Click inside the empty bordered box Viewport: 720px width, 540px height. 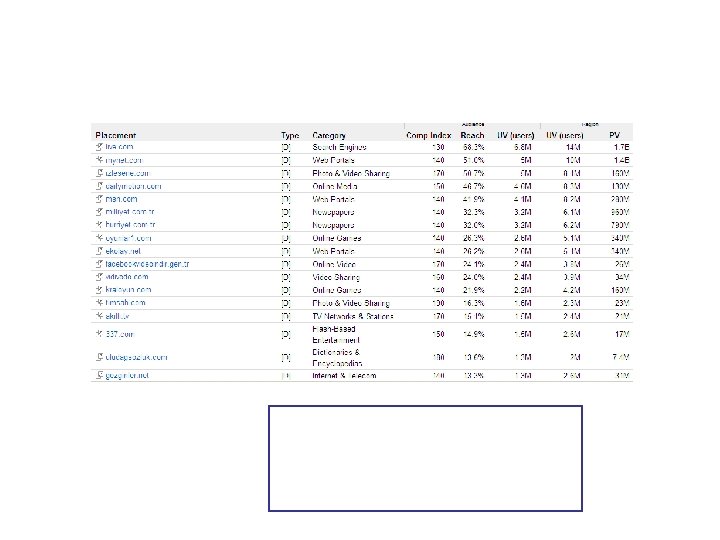[x=425, y=458]
